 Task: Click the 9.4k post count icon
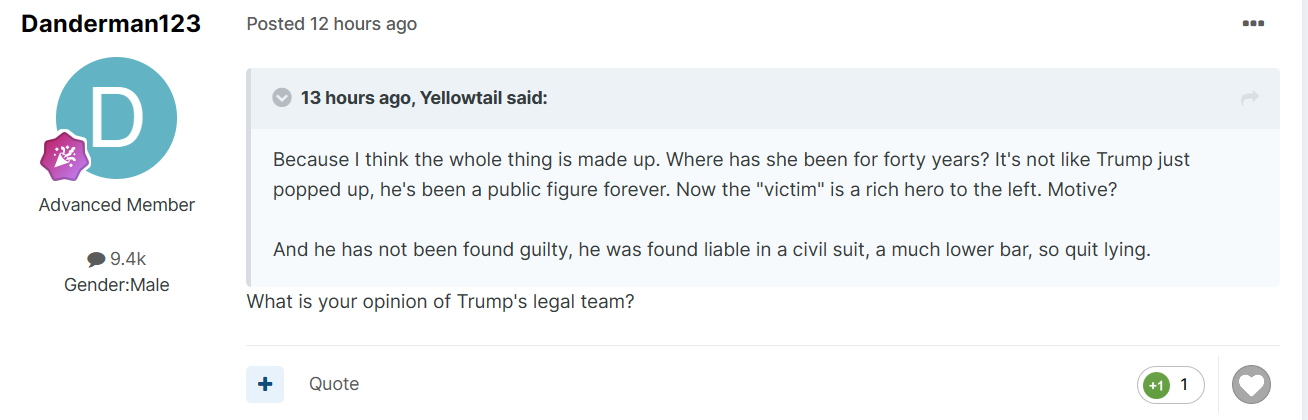96,259
